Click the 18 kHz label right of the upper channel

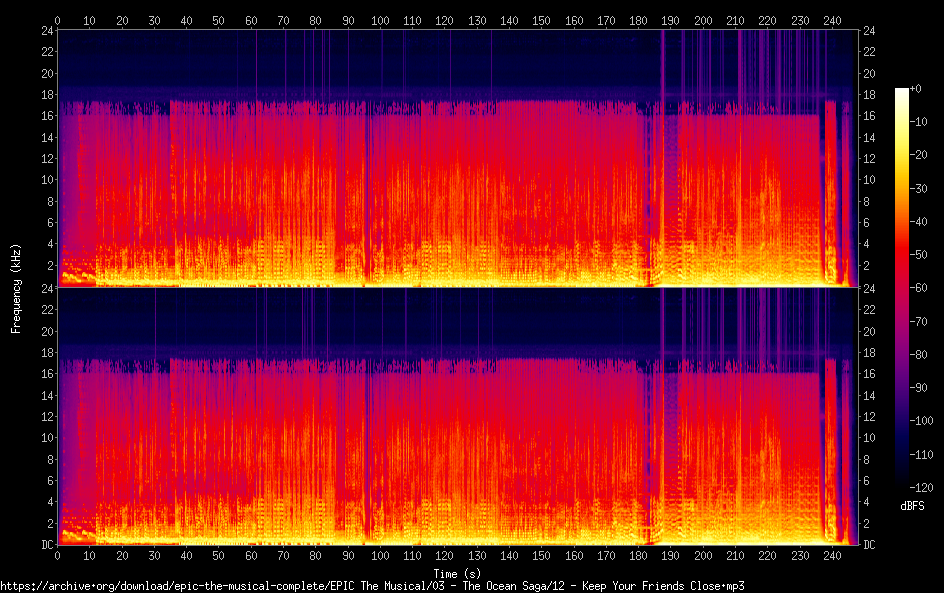[869, 95]
